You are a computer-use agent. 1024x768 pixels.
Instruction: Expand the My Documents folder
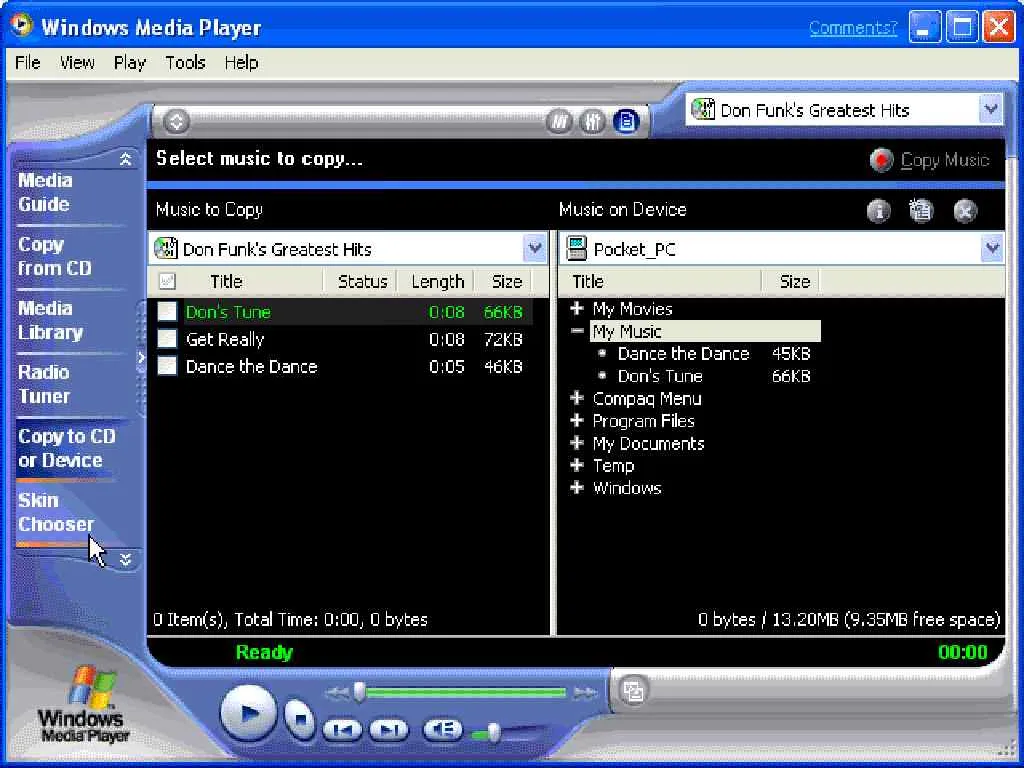577,443
